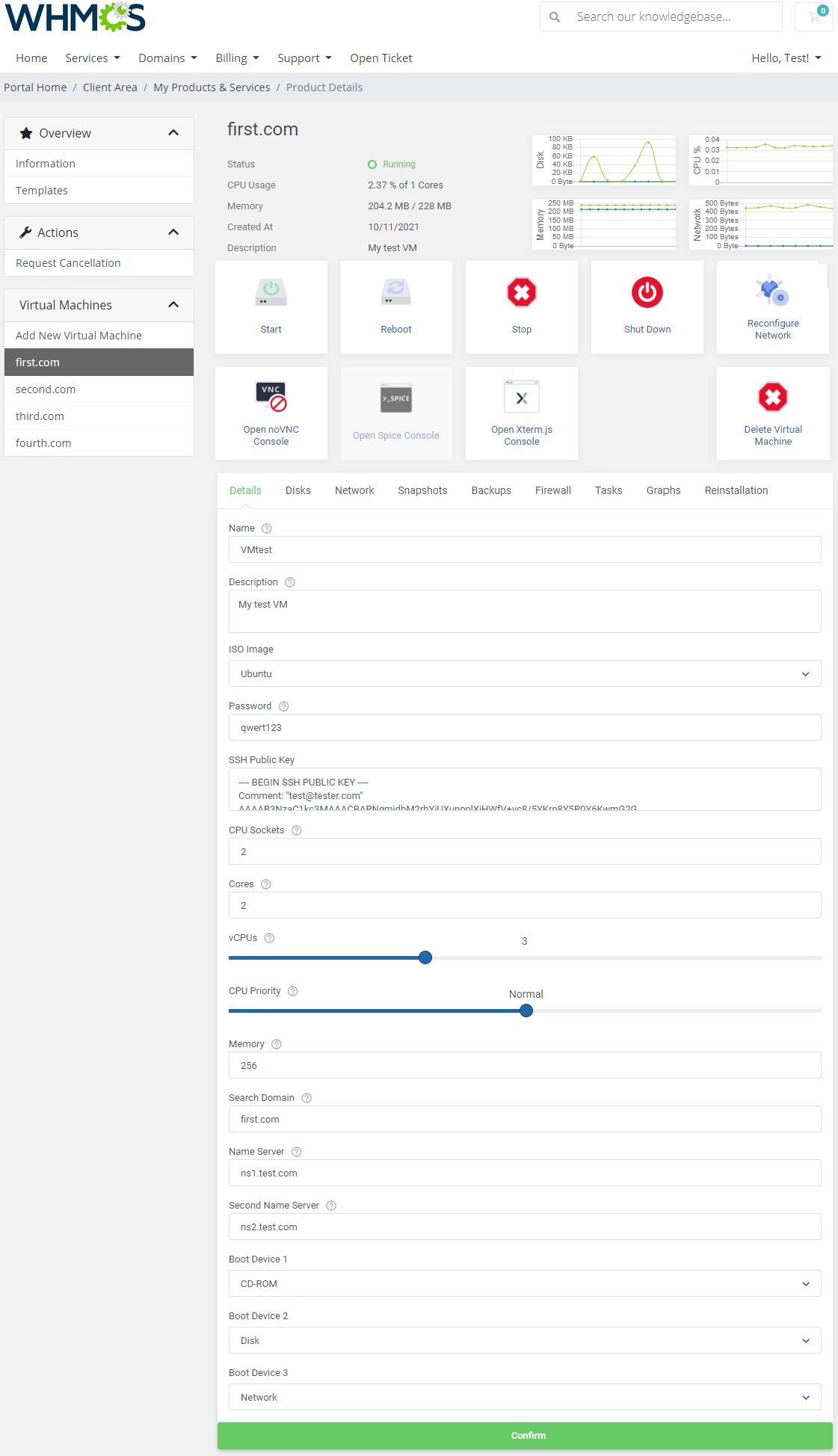Image resolution: width=838 pixels, height=1456 pixels.
Task: Collapse the Virtual Machines sidebar panel
Action: pos(173,305)
